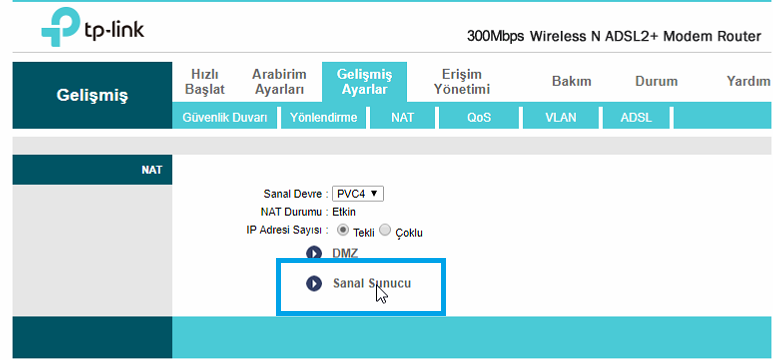Screen dimensions: 773x360
Task: Select the Tekli radio button
Action: [x=343, y=230]
